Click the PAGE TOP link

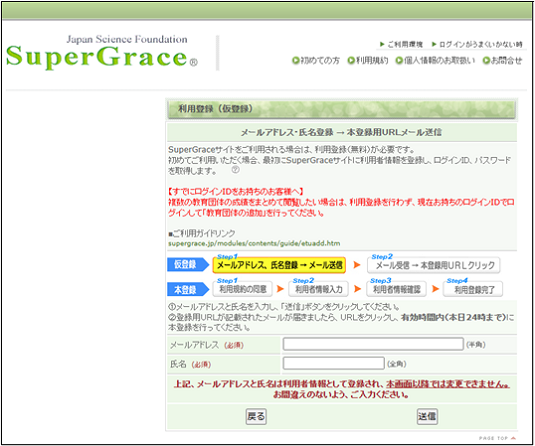tap(497, 438)
